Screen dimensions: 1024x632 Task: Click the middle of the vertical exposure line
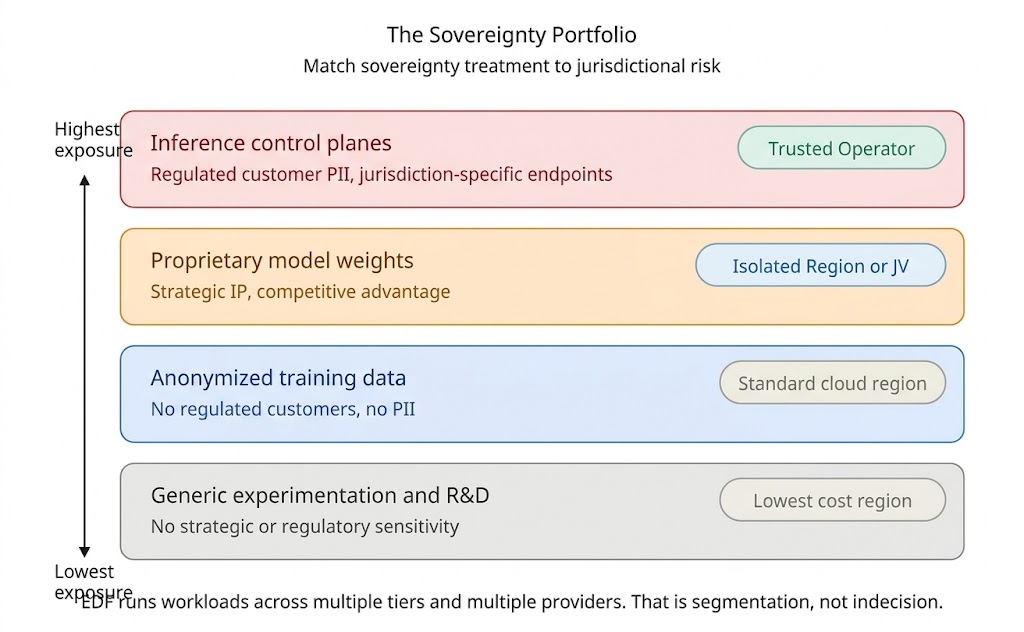point(85,365)
